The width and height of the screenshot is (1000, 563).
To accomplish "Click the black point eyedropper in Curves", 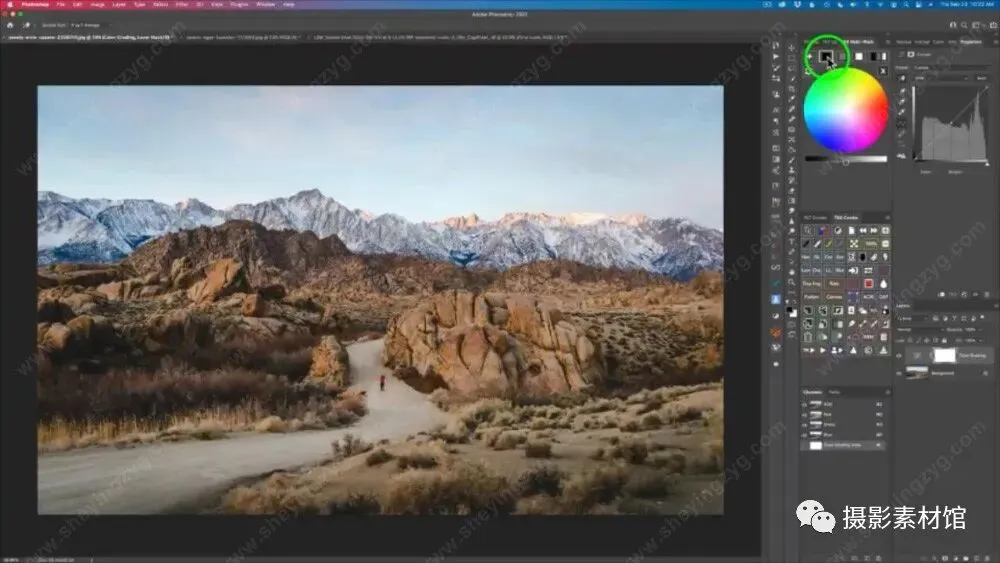I will (x=902, y=91).
